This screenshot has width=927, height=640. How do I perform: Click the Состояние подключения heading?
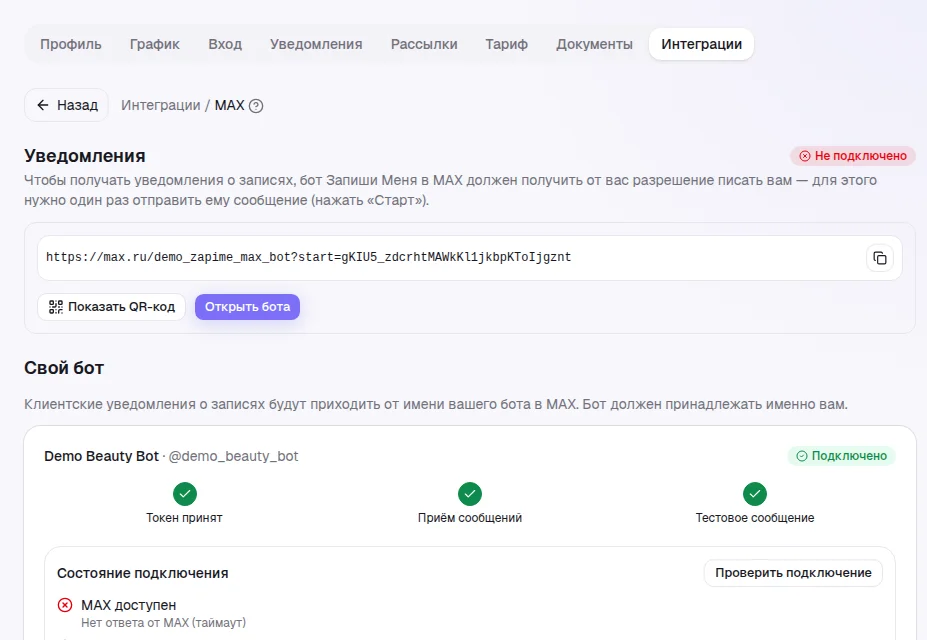coord(142,573)
